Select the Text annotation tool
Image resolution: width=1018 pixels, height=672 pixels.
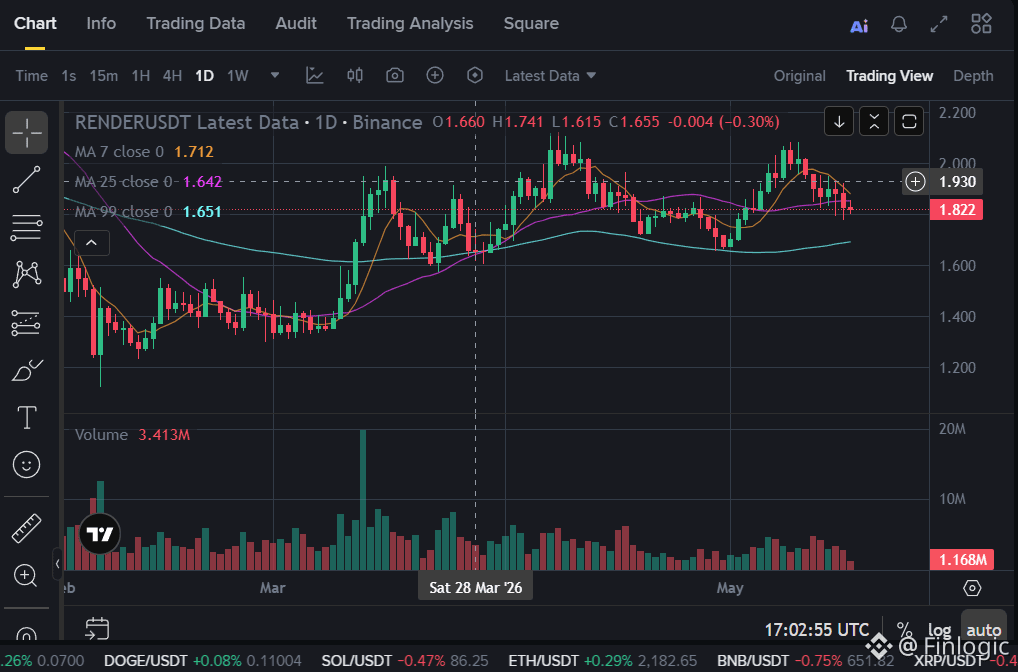(27, 417)
